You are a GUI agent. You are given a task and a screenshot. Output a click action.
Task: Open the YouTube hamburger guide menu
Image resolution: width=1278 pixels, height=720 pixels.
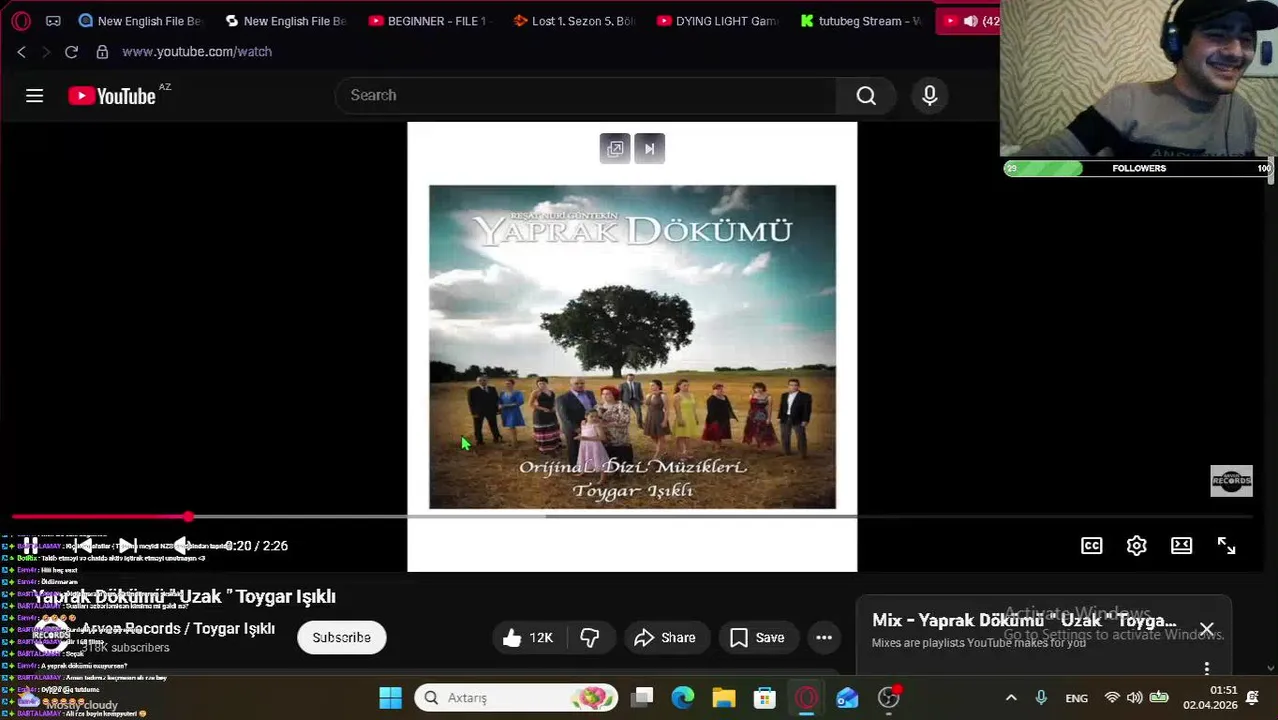click(x=34, y=95)
